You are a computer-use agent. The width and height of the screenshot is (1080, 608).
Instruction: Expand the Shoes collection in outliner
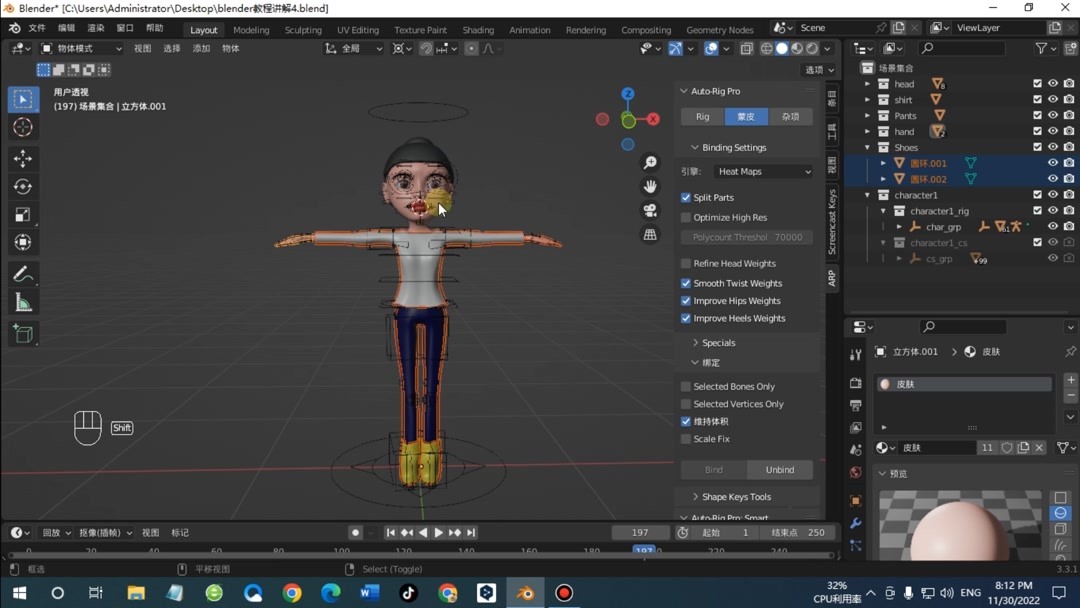coord(867,147)
